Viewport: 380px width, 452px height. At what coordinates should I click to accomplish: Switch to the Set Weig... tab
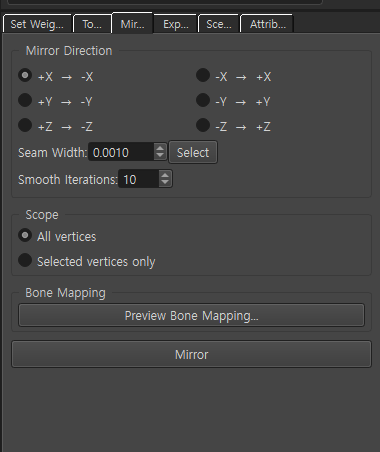pyautogui.click(x=37, y=24)
